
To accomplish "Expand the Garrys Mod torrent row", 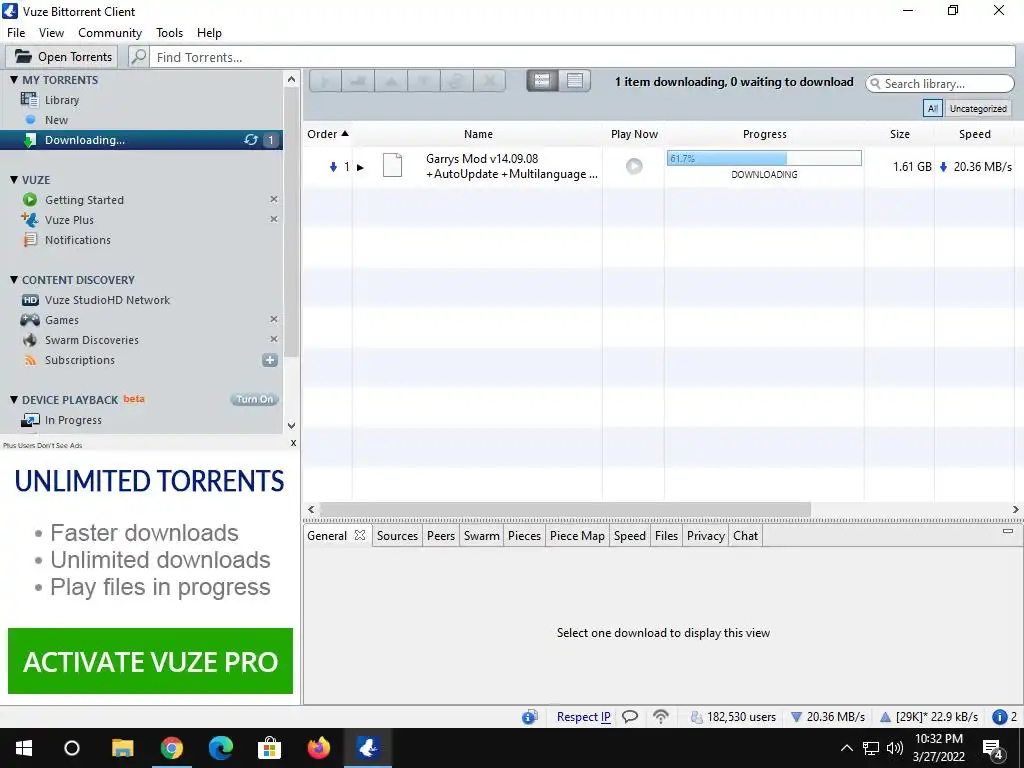I will pos(360,167).
